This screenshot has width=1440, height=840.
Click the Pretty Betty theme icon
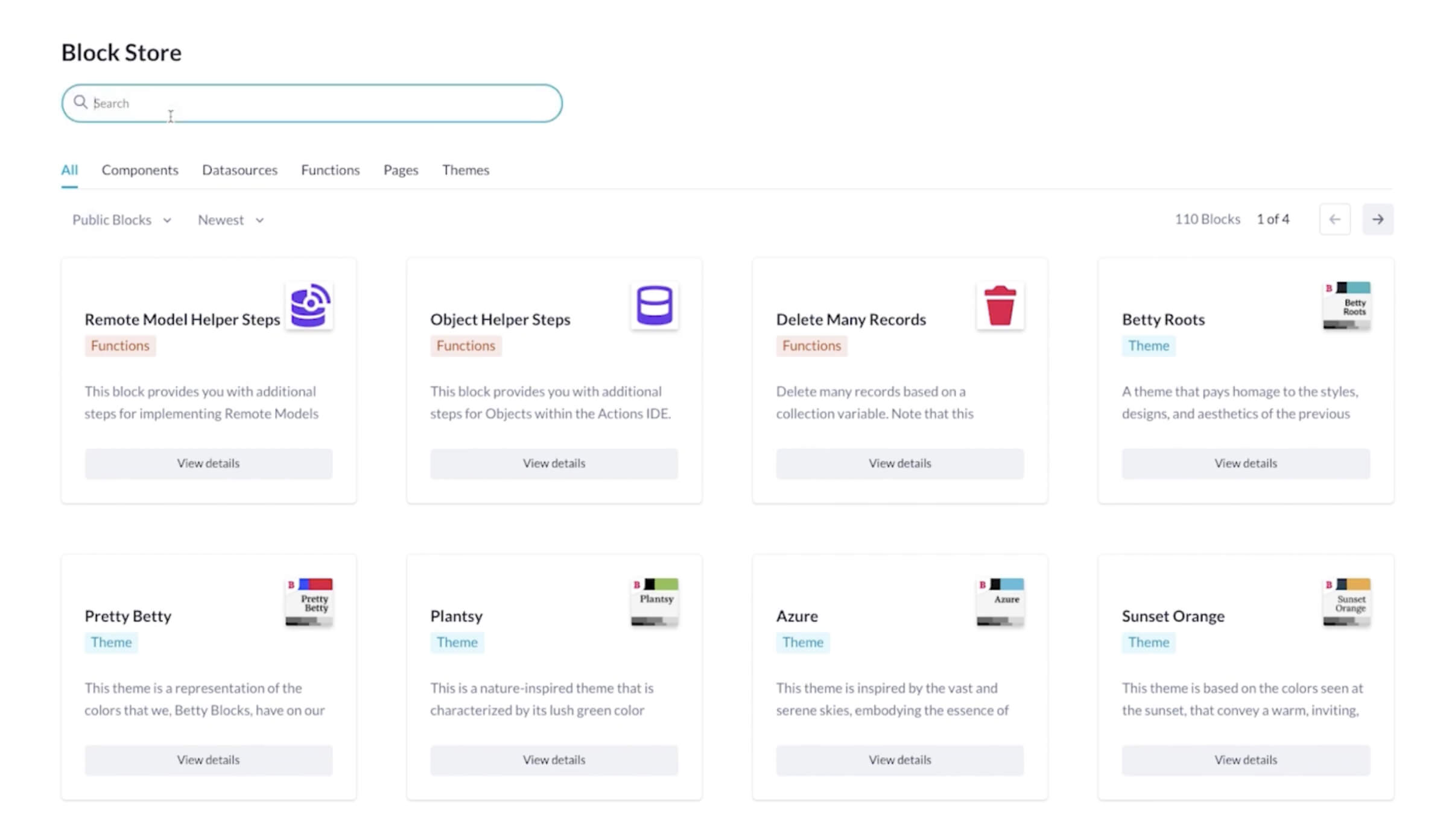[309, 602]
